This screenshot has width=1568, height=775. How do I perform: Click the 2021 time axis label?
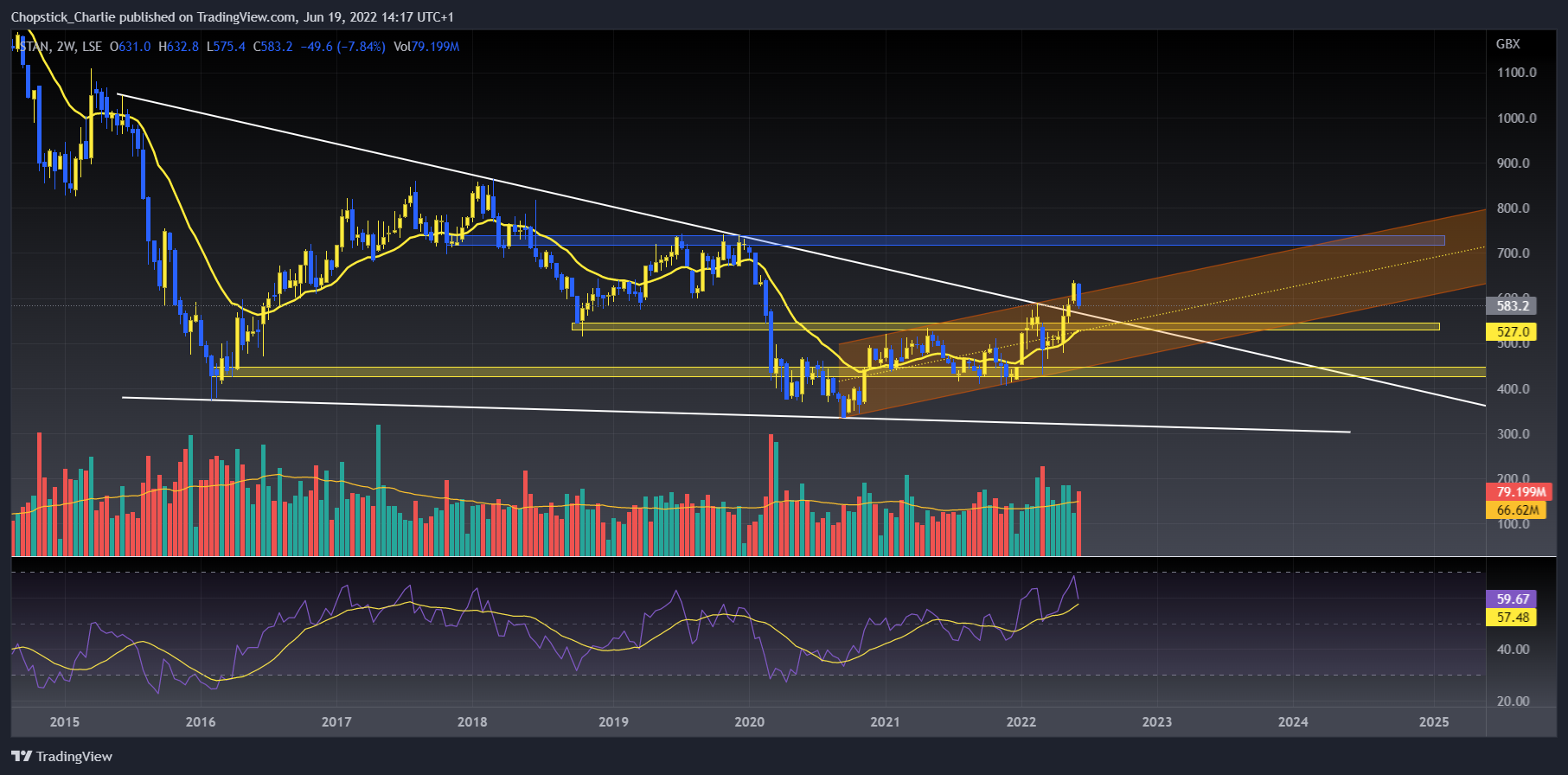pos(885,721)
